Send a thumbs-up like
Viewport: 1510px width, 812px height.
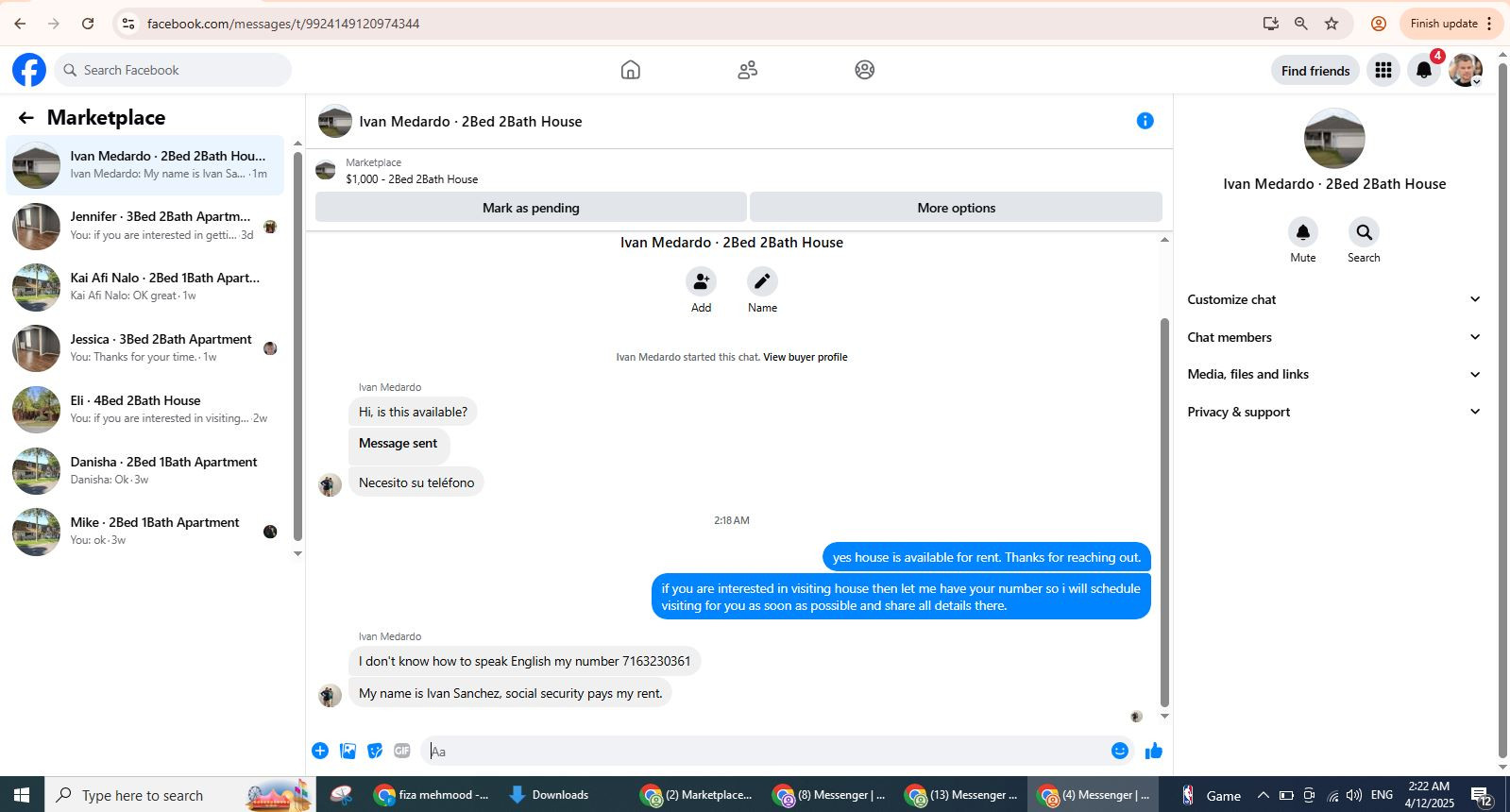pyautogui.click(x=1154, y=751)
